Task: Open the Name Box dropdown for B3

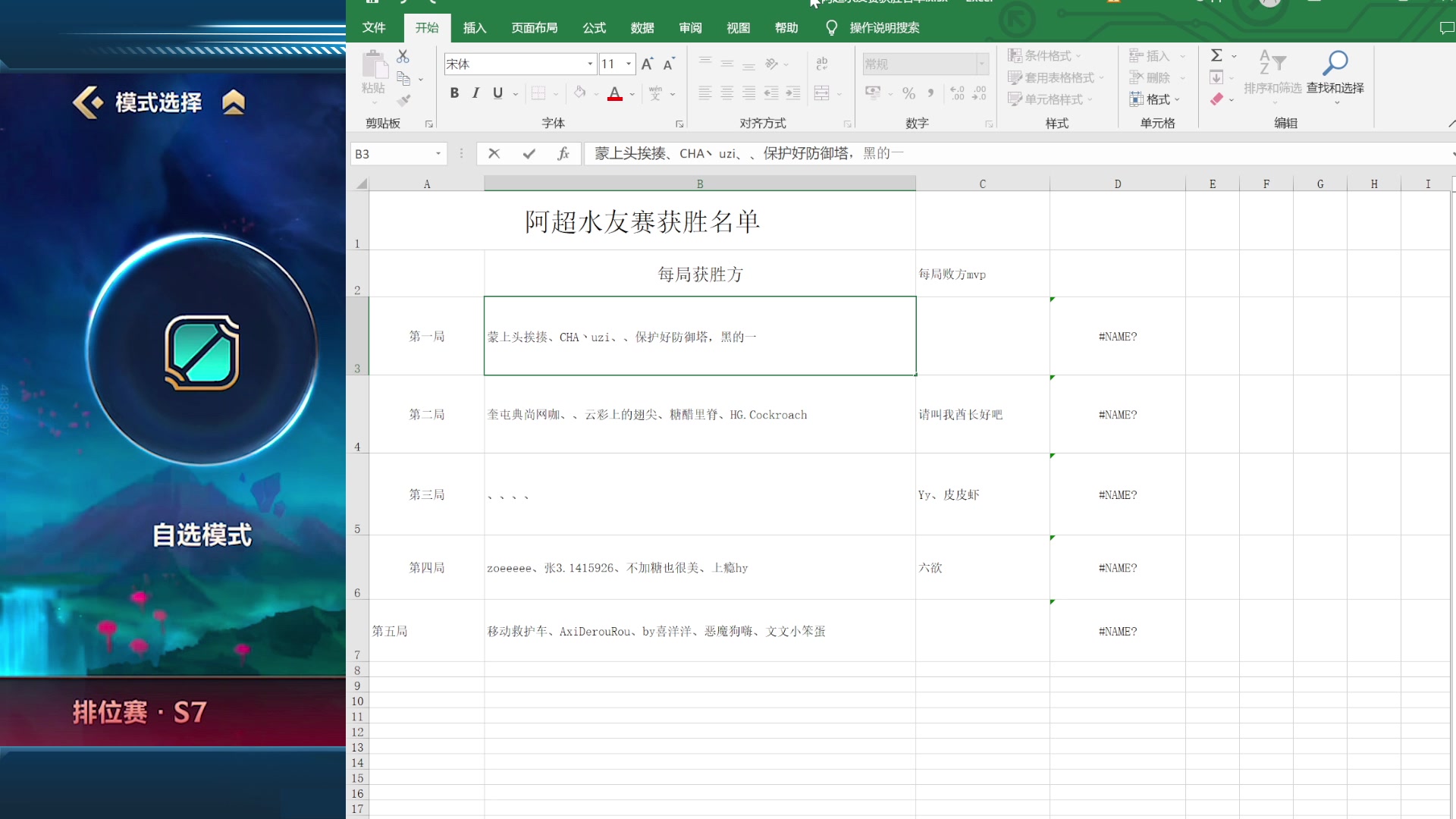Action: [438, 153]
